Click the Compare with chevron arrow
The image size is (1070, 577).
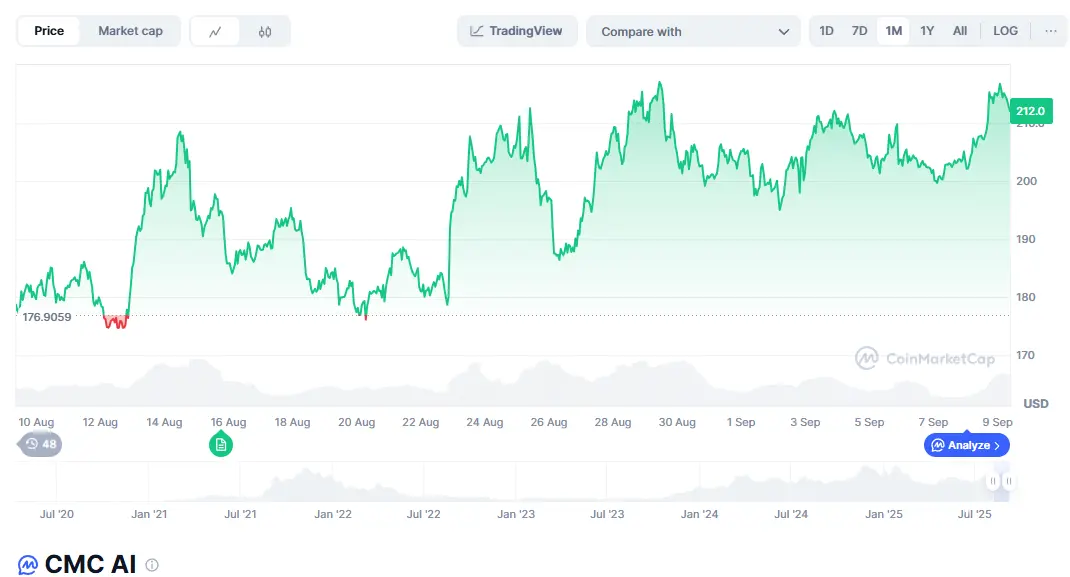[783, 32]
